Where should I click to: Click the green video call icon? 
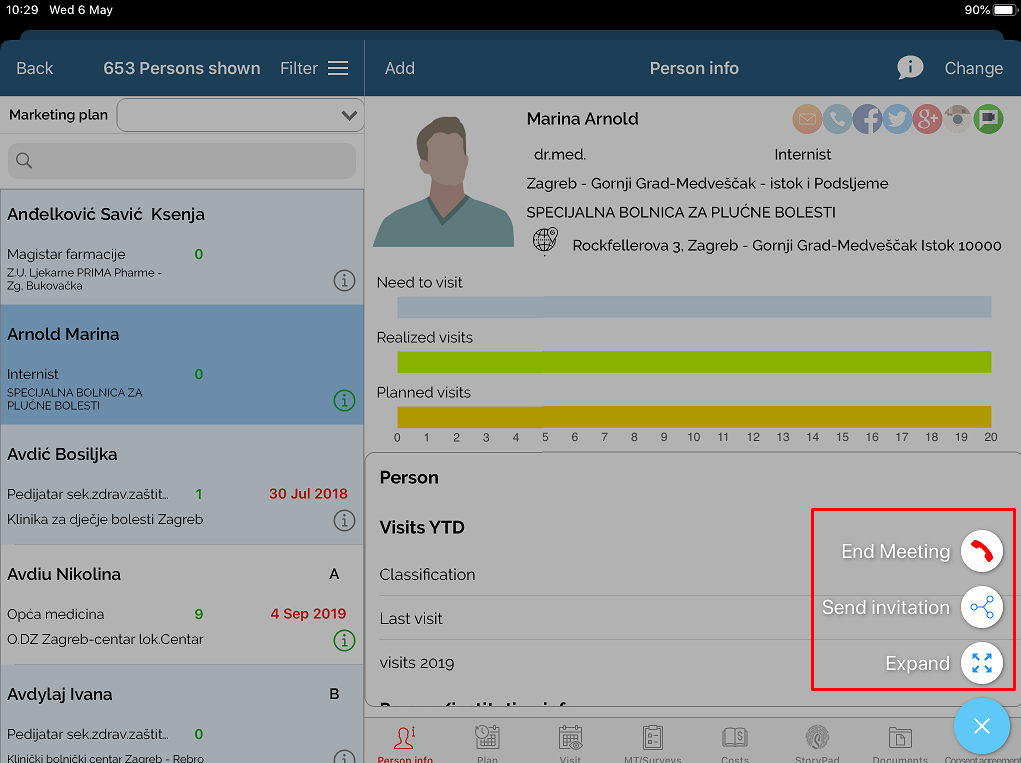[x=988, y=119]
